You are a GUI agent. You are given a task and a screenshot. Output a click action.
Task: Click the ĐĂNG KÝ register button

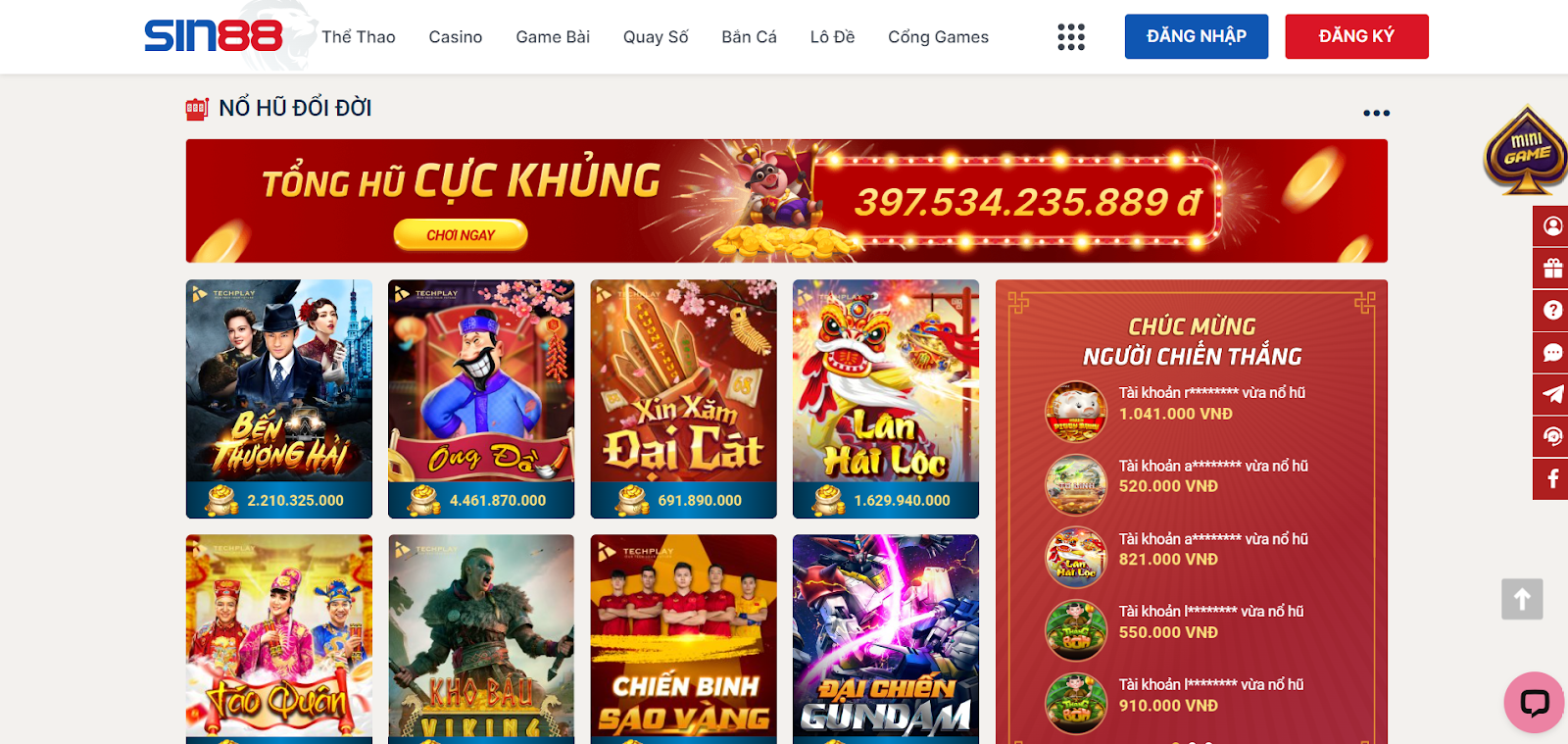click(1356, 36)
